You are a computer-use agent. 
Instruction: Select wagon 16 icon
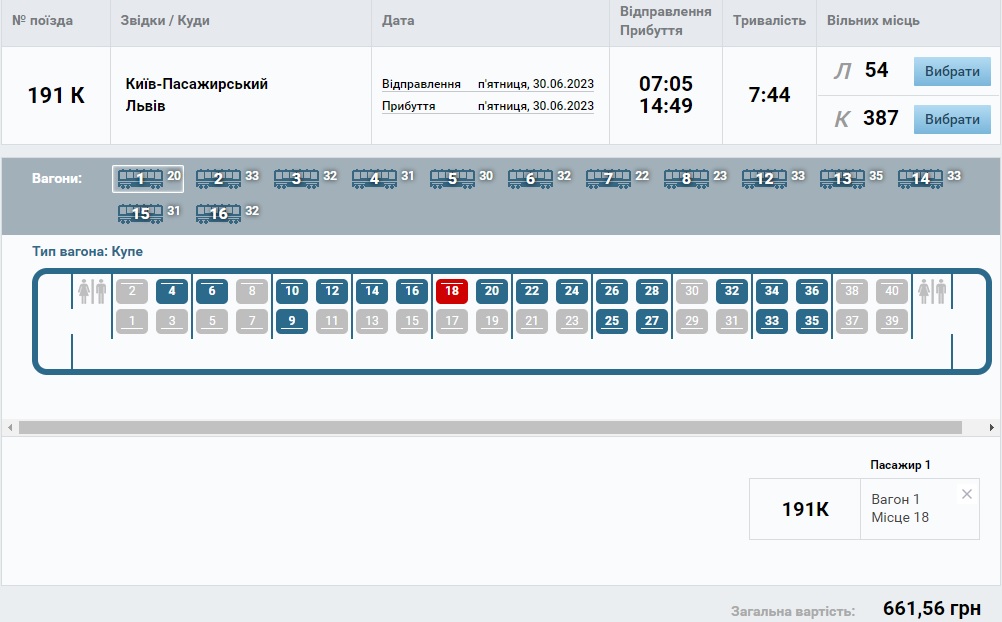tap(218, 213)
